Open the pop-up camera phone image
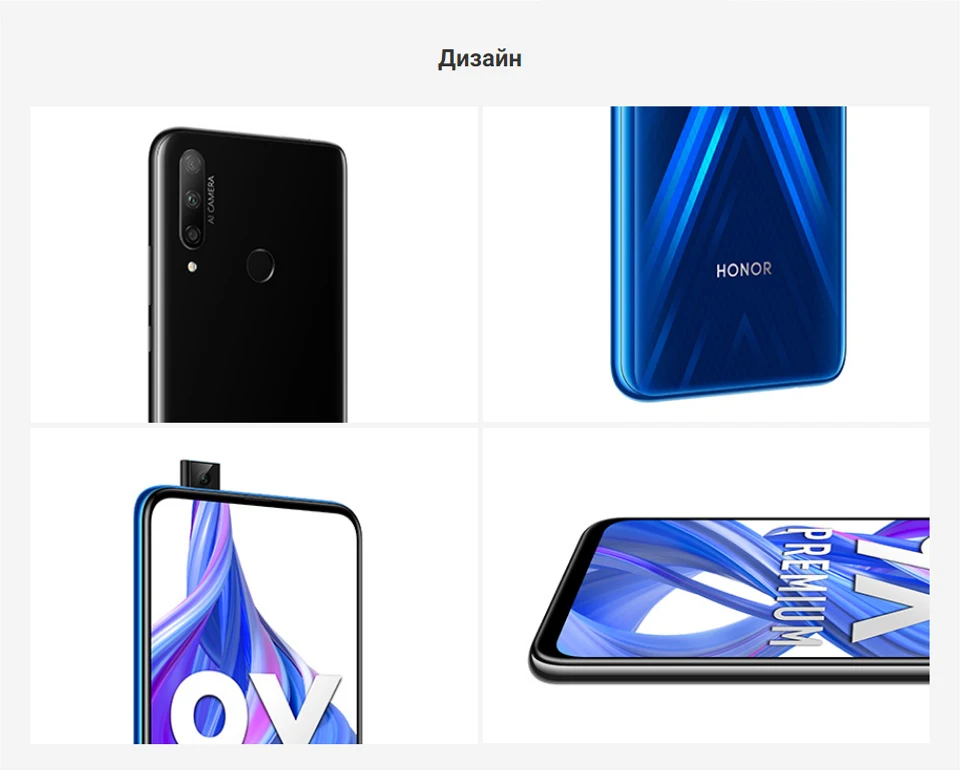The image size is (960, 770). (253, 586)
